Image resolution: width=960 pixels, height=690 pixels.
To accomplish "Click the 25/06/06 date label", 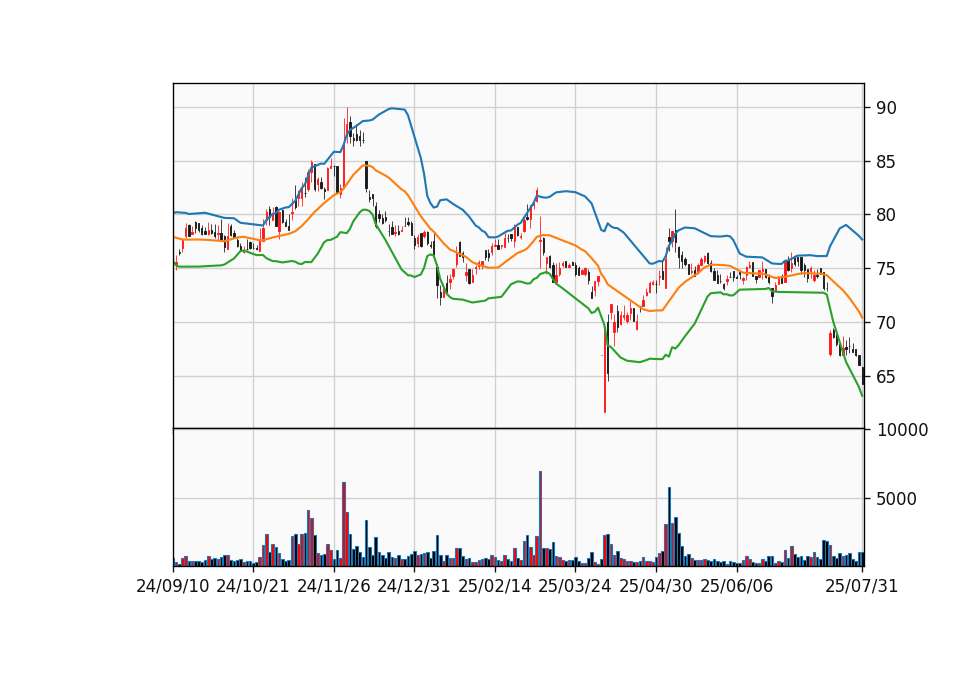I will coord(737,587).
